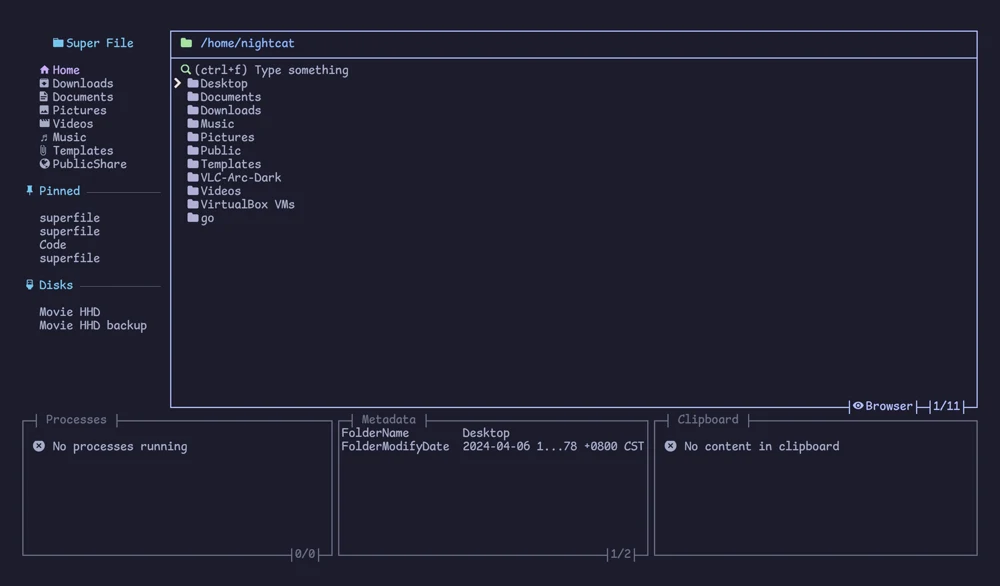Open Music in the sidebar

point(69,137)
